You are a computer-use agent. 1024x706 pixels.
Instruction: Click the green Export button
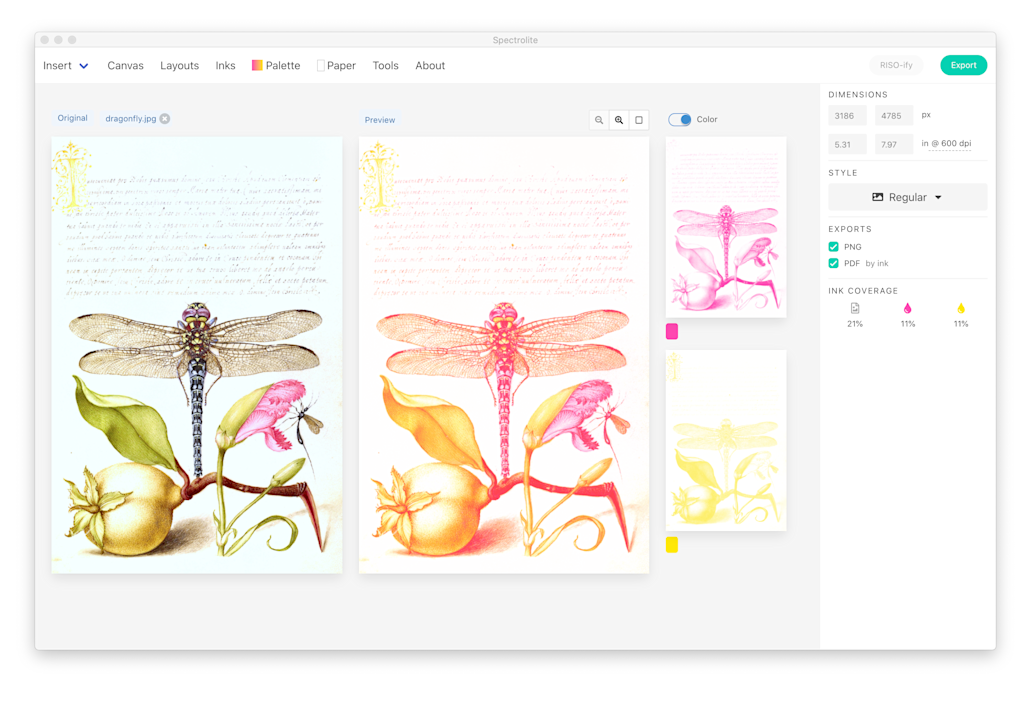tap(964, 65)
